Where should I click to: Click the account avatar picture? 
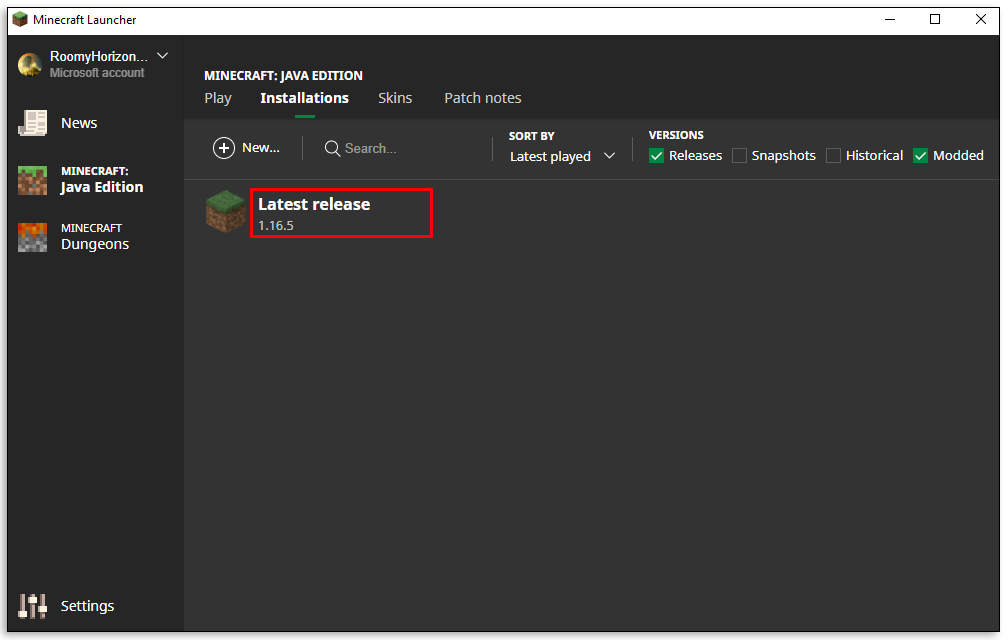point(30,64)
